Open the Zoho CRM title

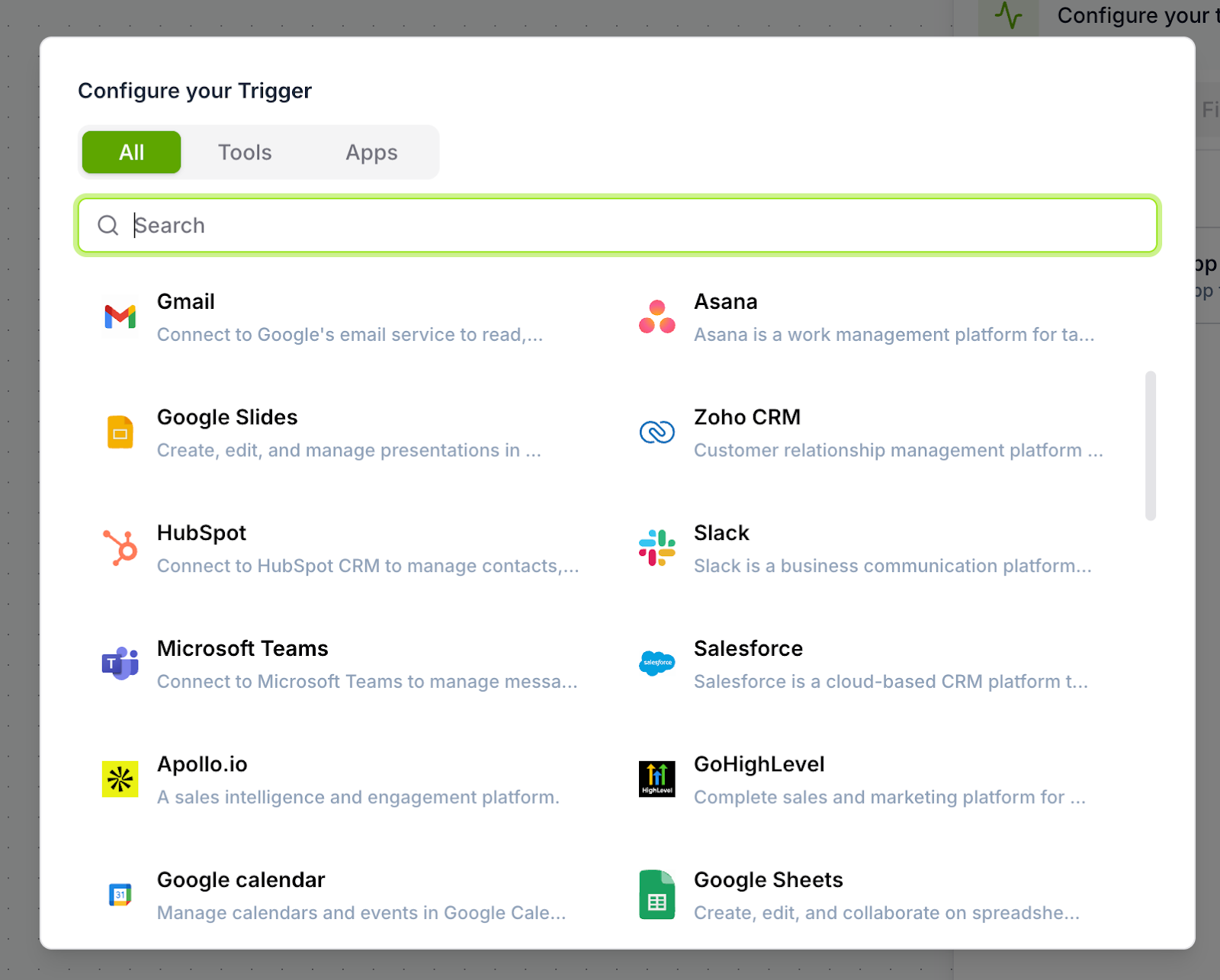click(x=747, y=417)
